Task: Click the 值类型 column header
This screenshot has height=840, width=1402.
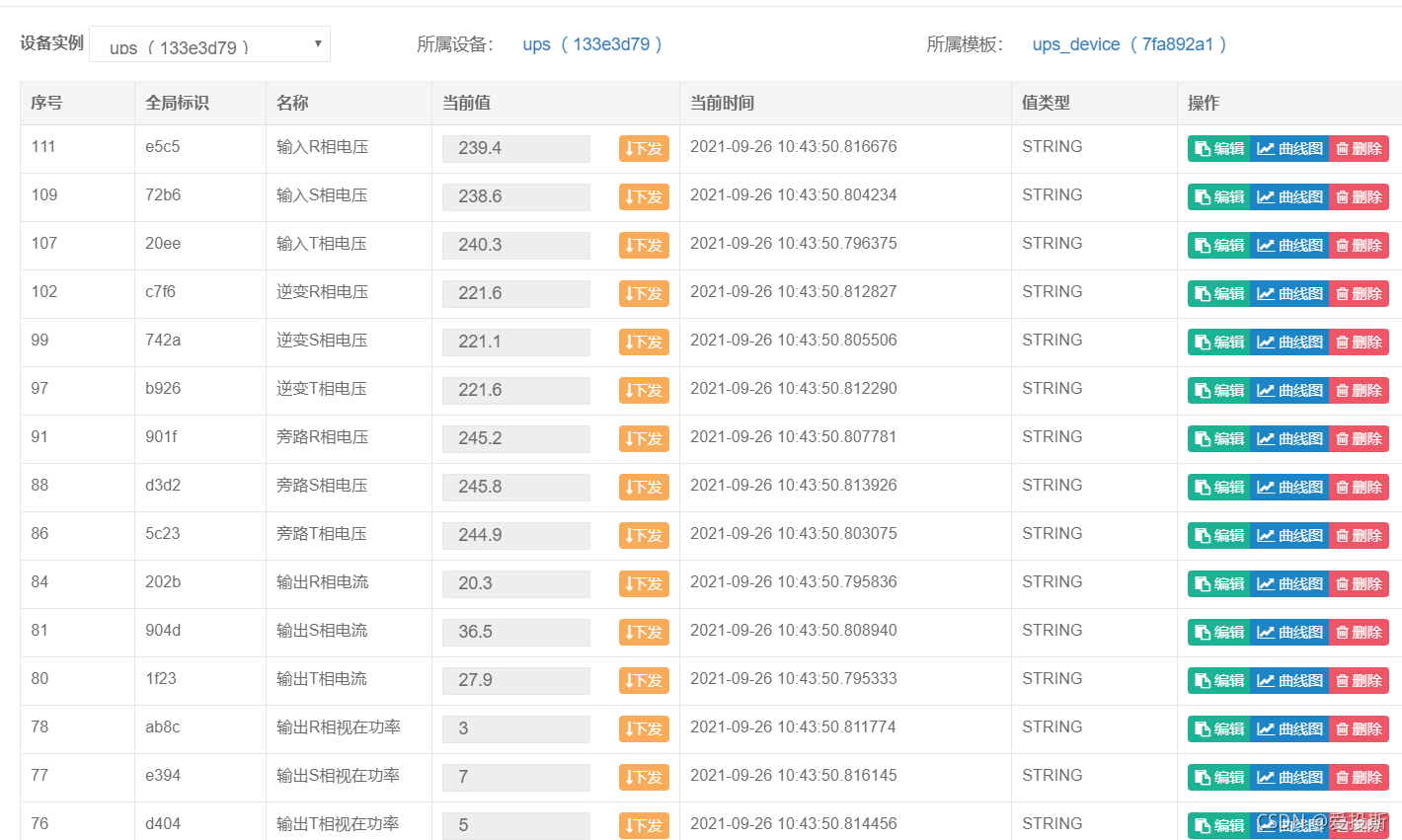Action: coord(1094,103)
